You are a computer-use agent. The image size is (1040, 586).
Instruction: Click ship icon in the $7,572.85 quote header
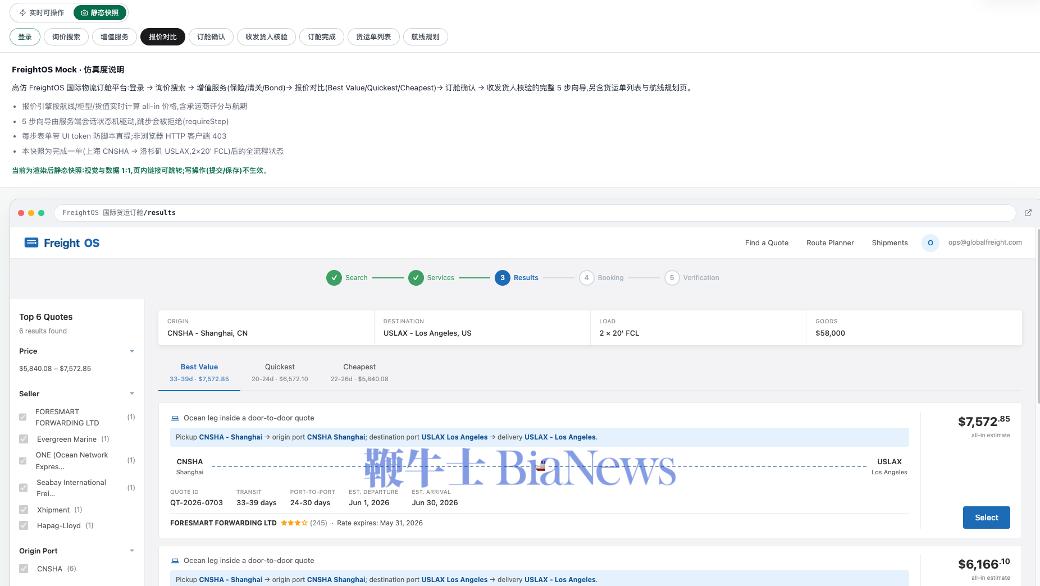click(175, 418)
